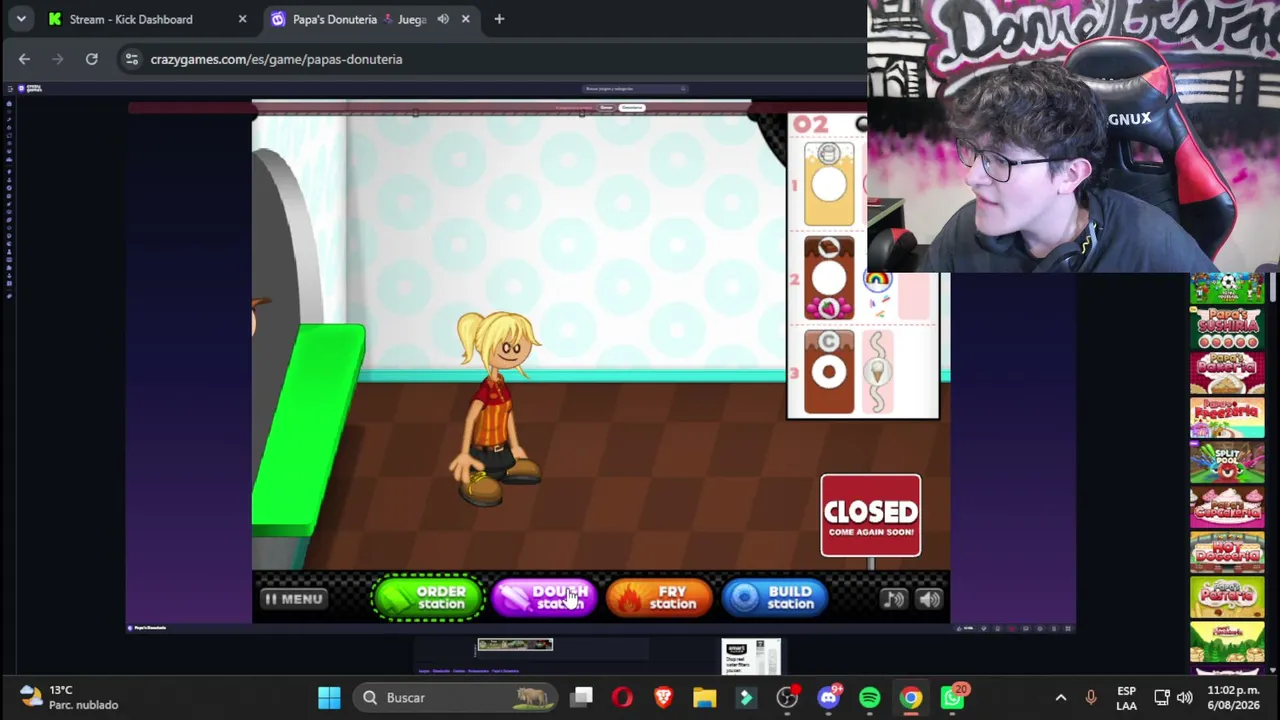View site information for crazygames.com
The image size is (1280, 720).
pyautogui.click(x=131, y=59)
